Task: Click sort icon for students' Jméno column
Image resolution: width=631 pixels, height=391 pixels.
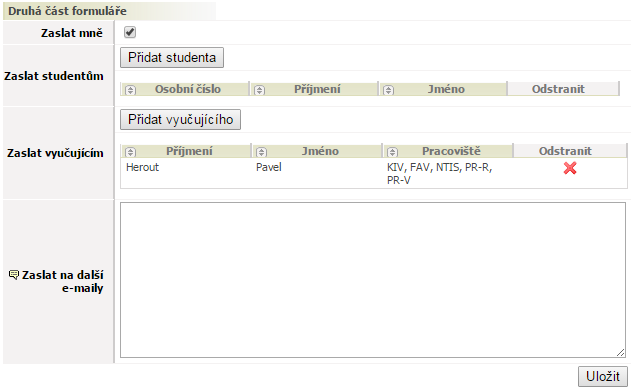Action: pos(388,90)
